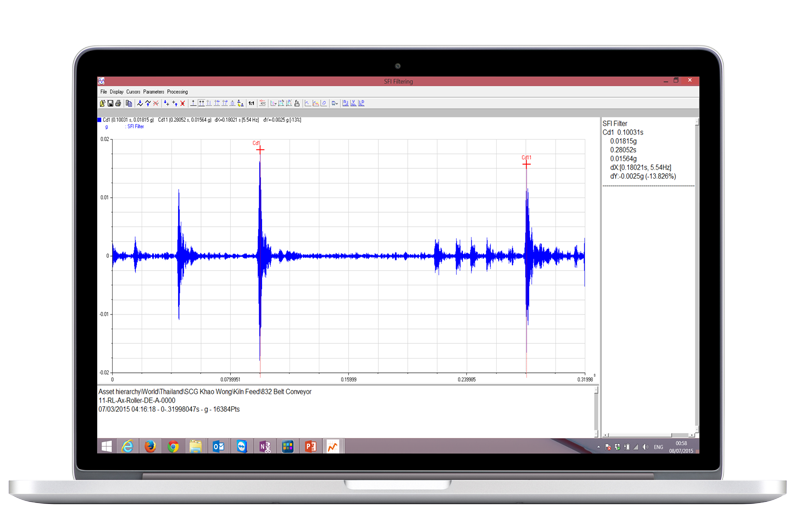Click the blue curve color square

pyautogui.click(x=99, y=120)
